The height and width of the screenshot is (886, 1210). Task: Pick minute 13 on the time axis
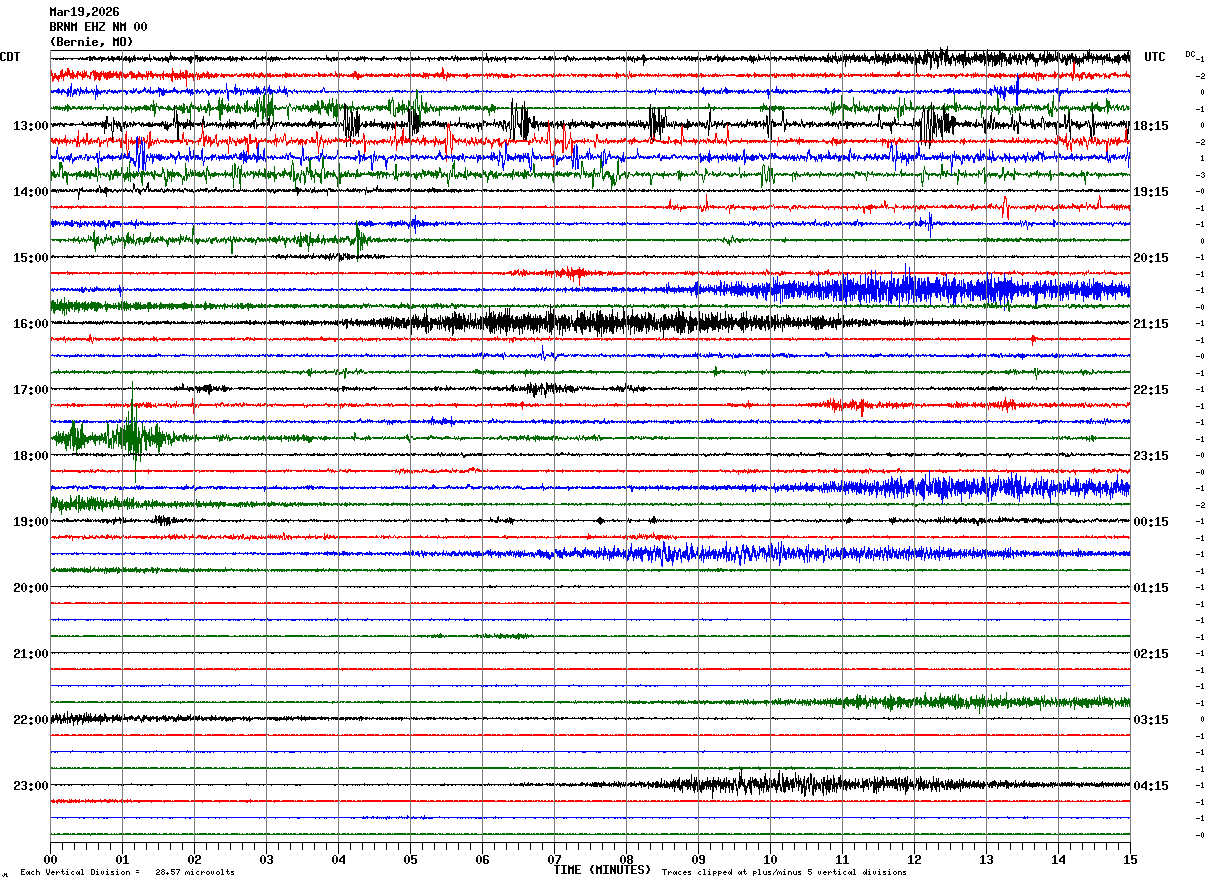click(x=986, y=859)
